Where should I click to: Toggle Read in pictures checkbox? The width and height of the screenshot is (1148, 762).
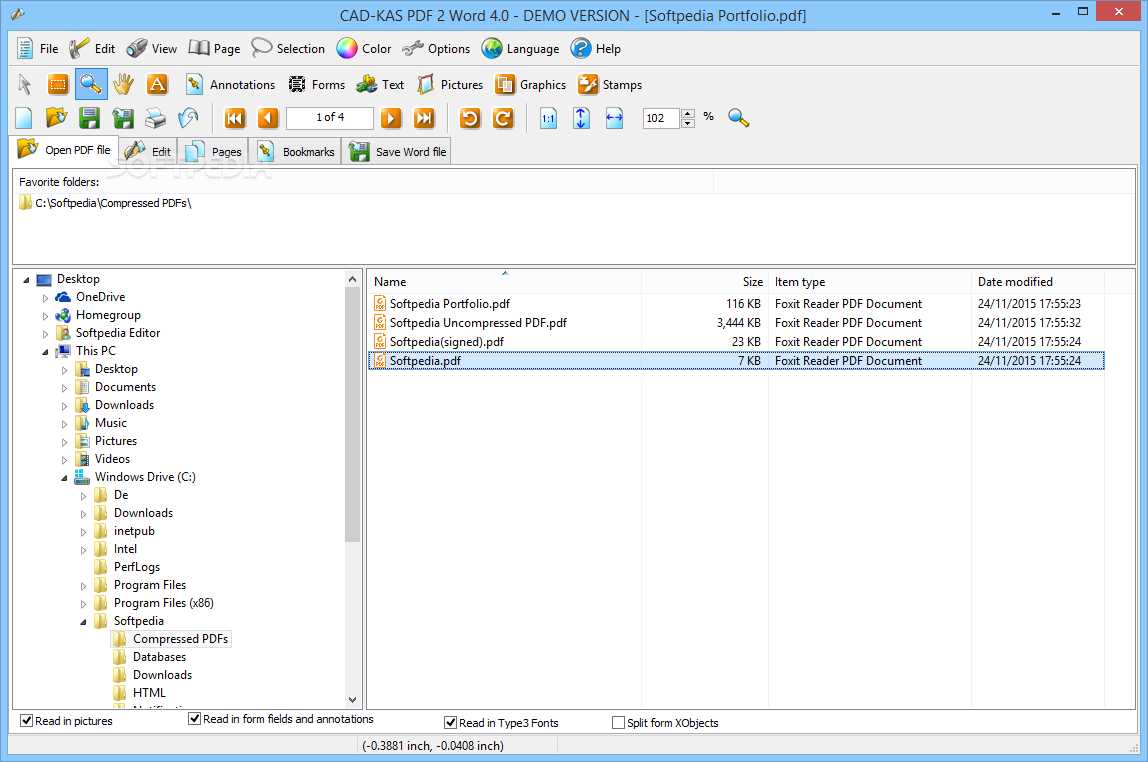(x=26, y=721)
